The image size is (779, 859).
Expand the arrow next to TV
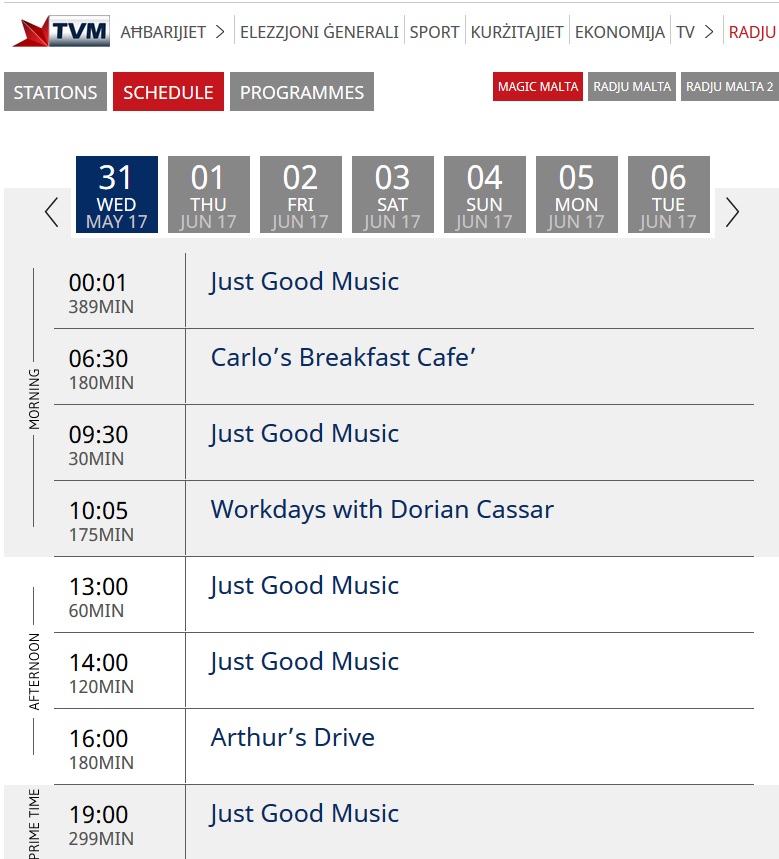[709, 32]
